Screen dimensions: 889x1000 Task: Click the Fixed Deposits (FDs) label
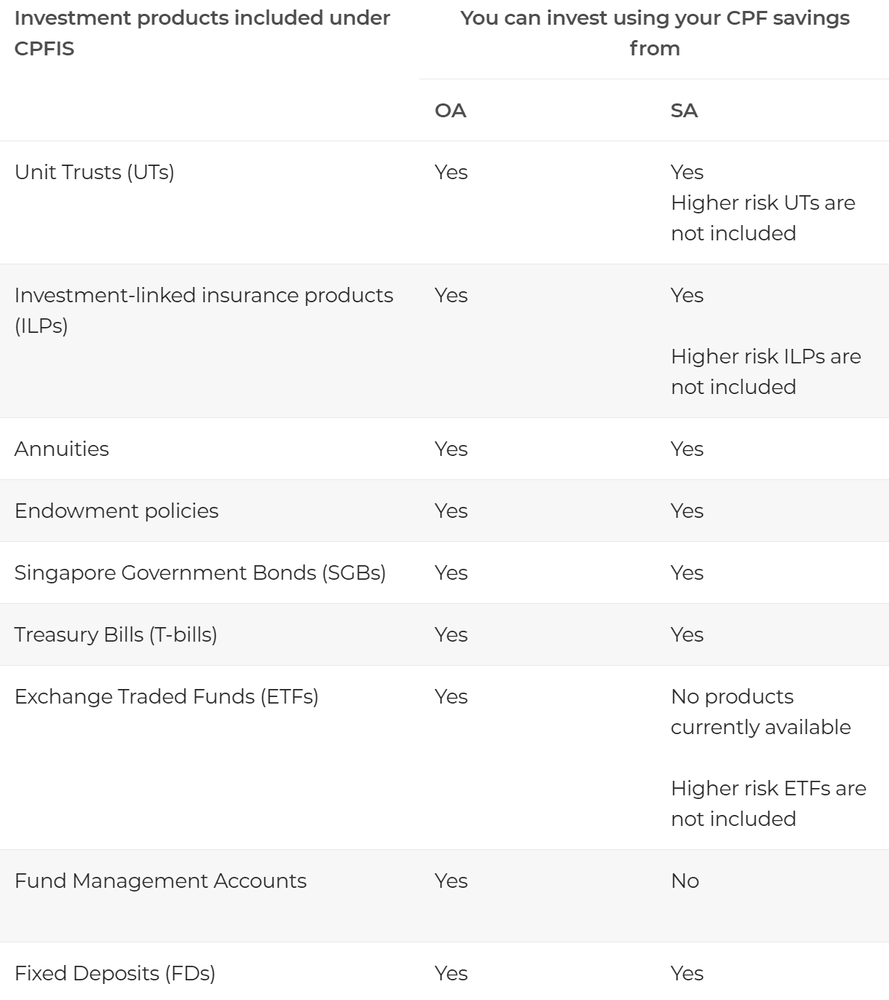(x=115, y=973)
